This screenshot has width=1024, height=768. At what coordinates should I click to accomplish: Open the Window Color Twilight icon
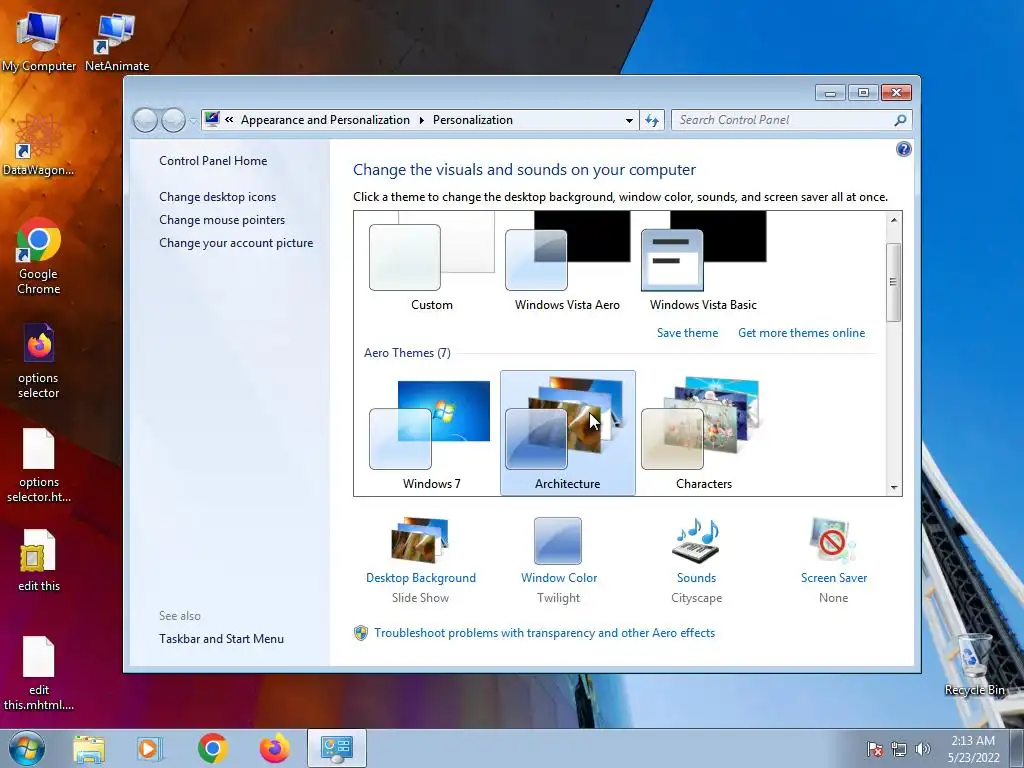click(558, 541)
